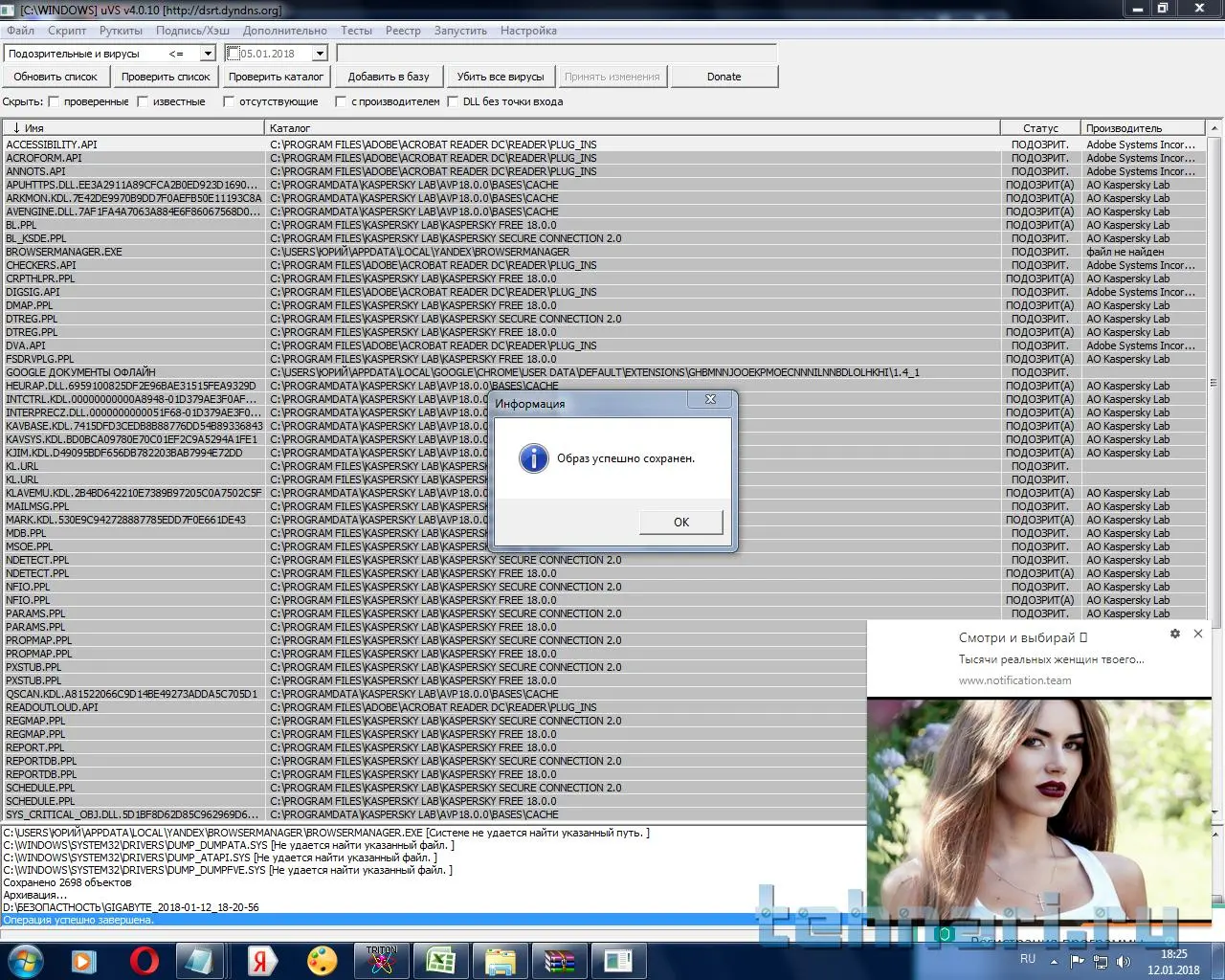Viewport: 1225px width, 980px height.
Task: Open Excel from the taskbar
Action: (x=440, y=961)
